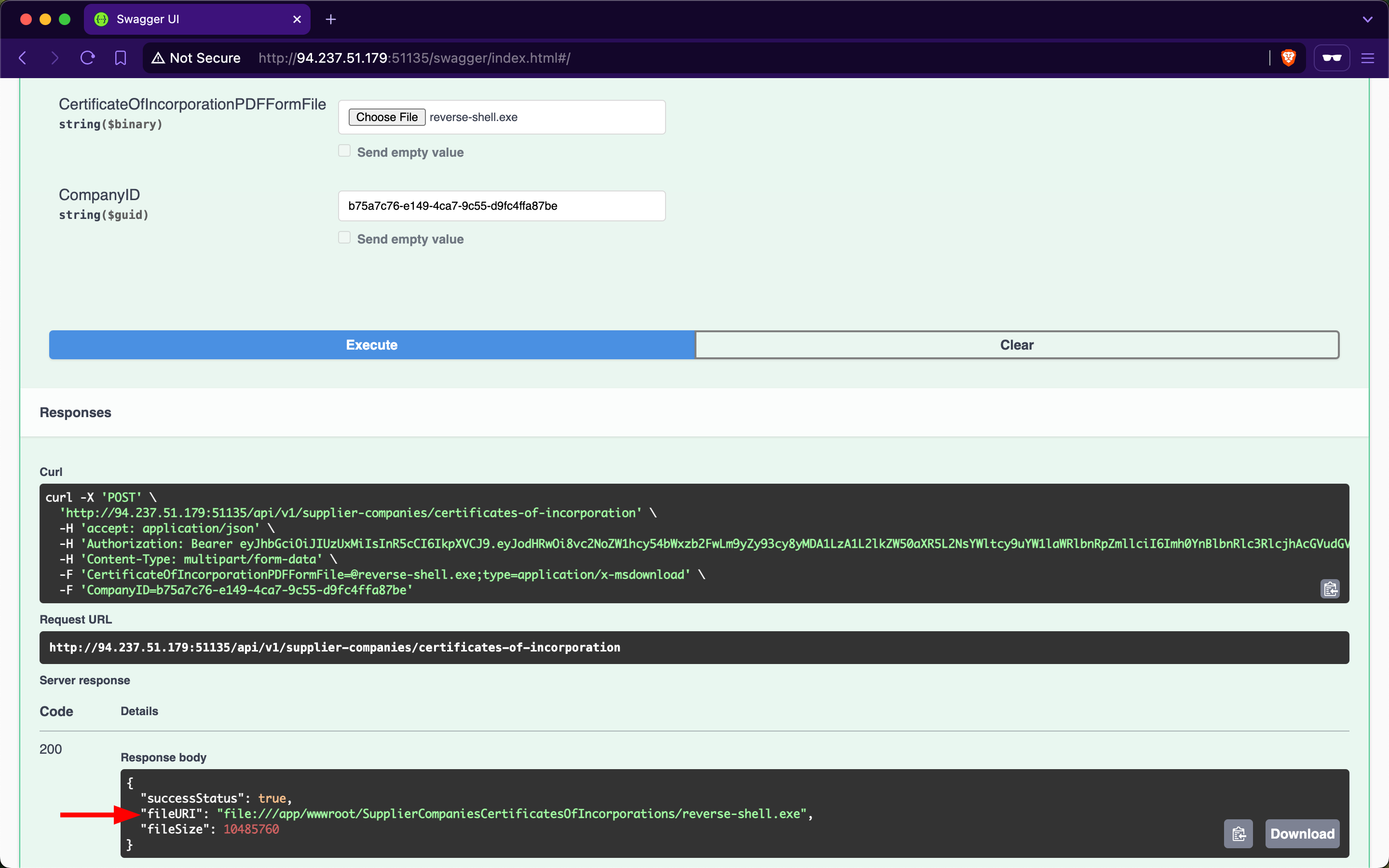The height and width of the screenshot is (868, 1389).
Task: Select the Swagger UI tab
Action: click(197, 19)
